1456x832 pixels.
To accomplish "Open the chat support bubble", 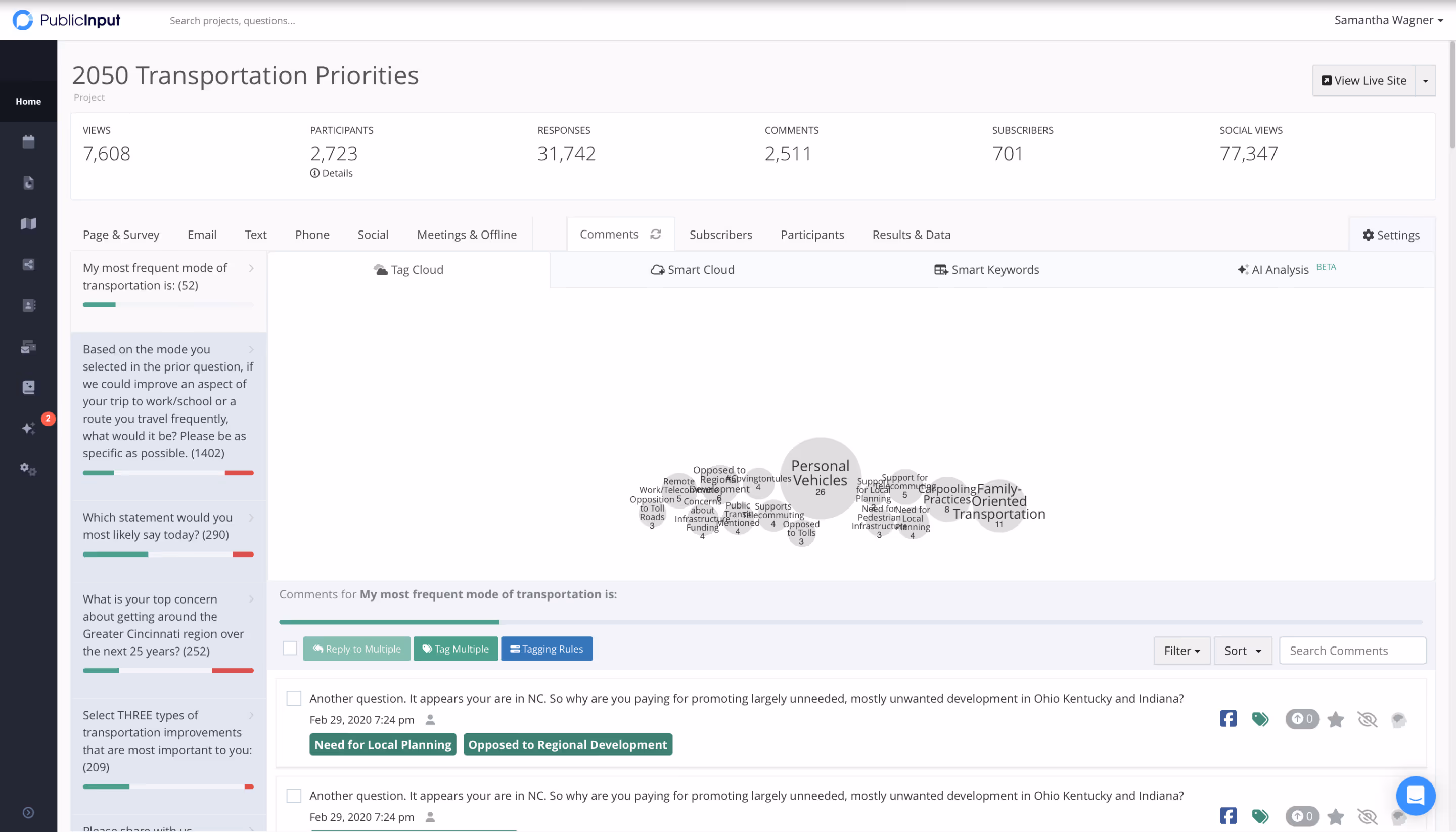I will pyautogui.click(x=1415, y=795).
